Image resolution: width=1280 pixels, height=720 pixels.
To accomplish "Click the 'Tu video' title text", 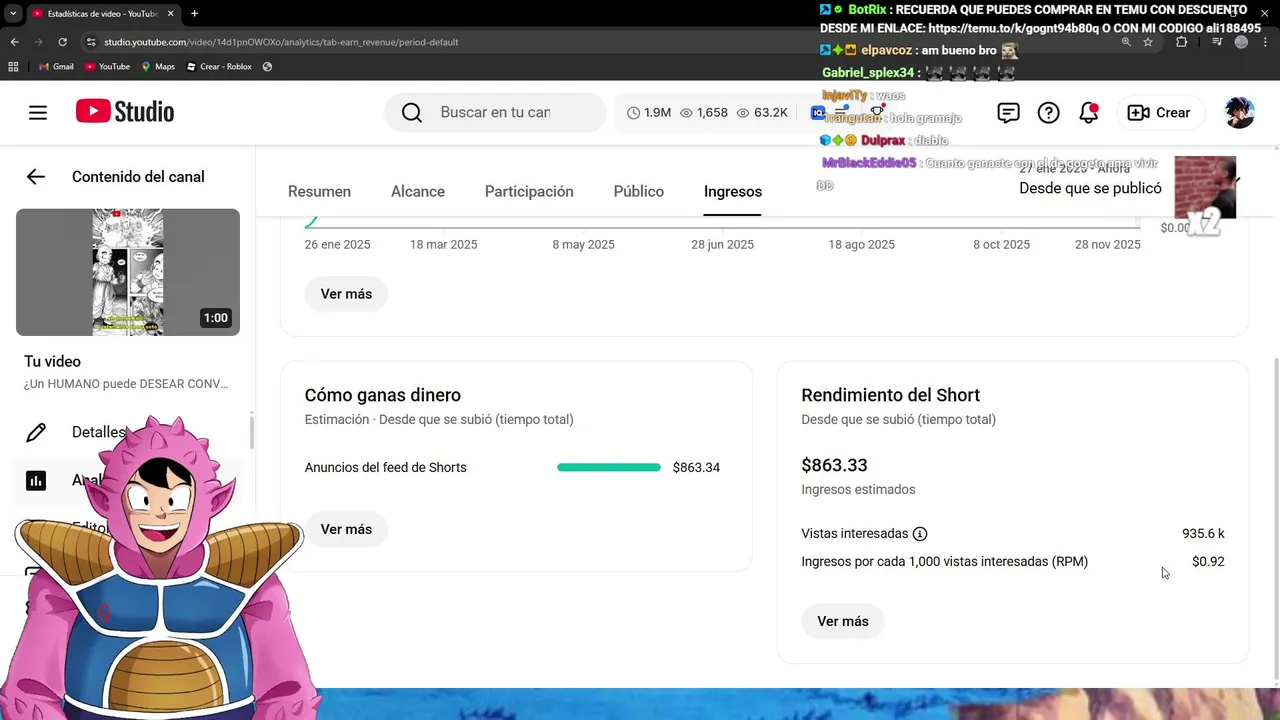I will (x=53, y=362).
